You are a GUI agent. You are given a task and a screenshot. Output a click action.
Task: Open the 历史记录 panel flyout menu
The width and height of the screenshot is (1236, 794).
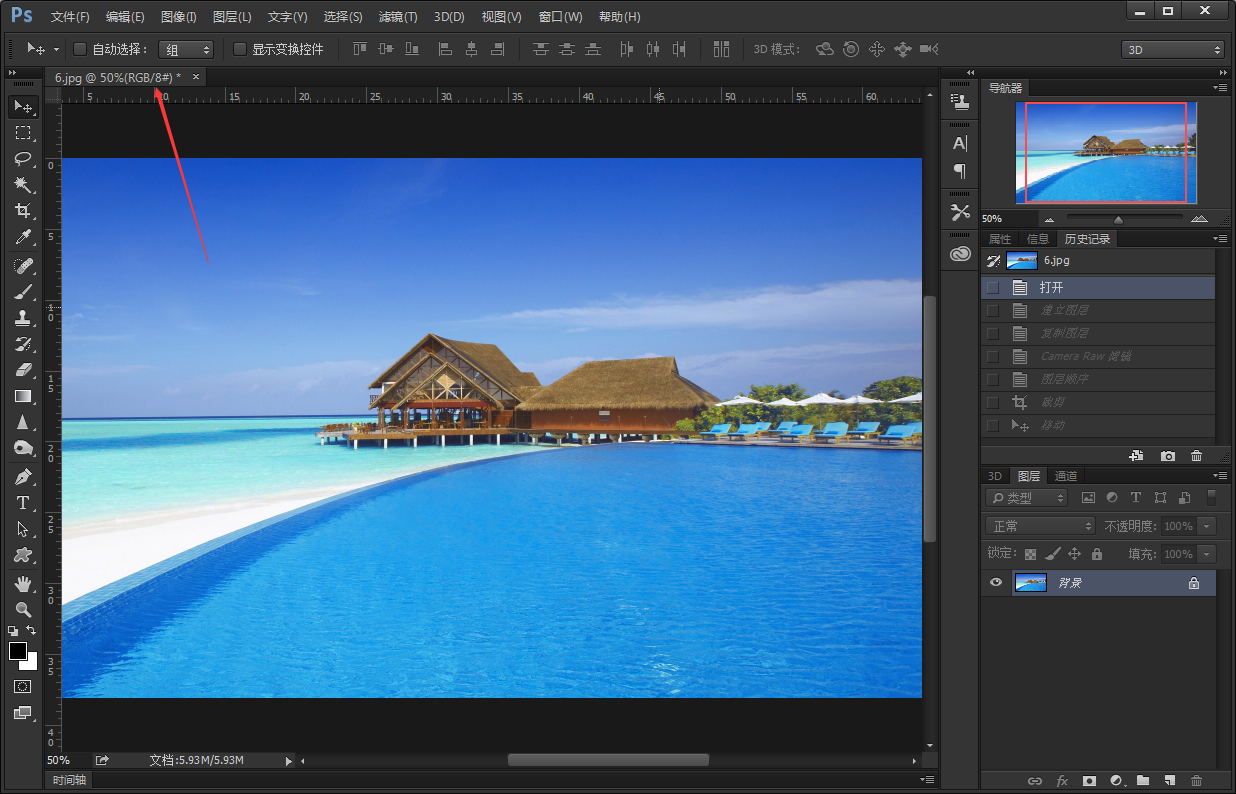pos(1221,239)
